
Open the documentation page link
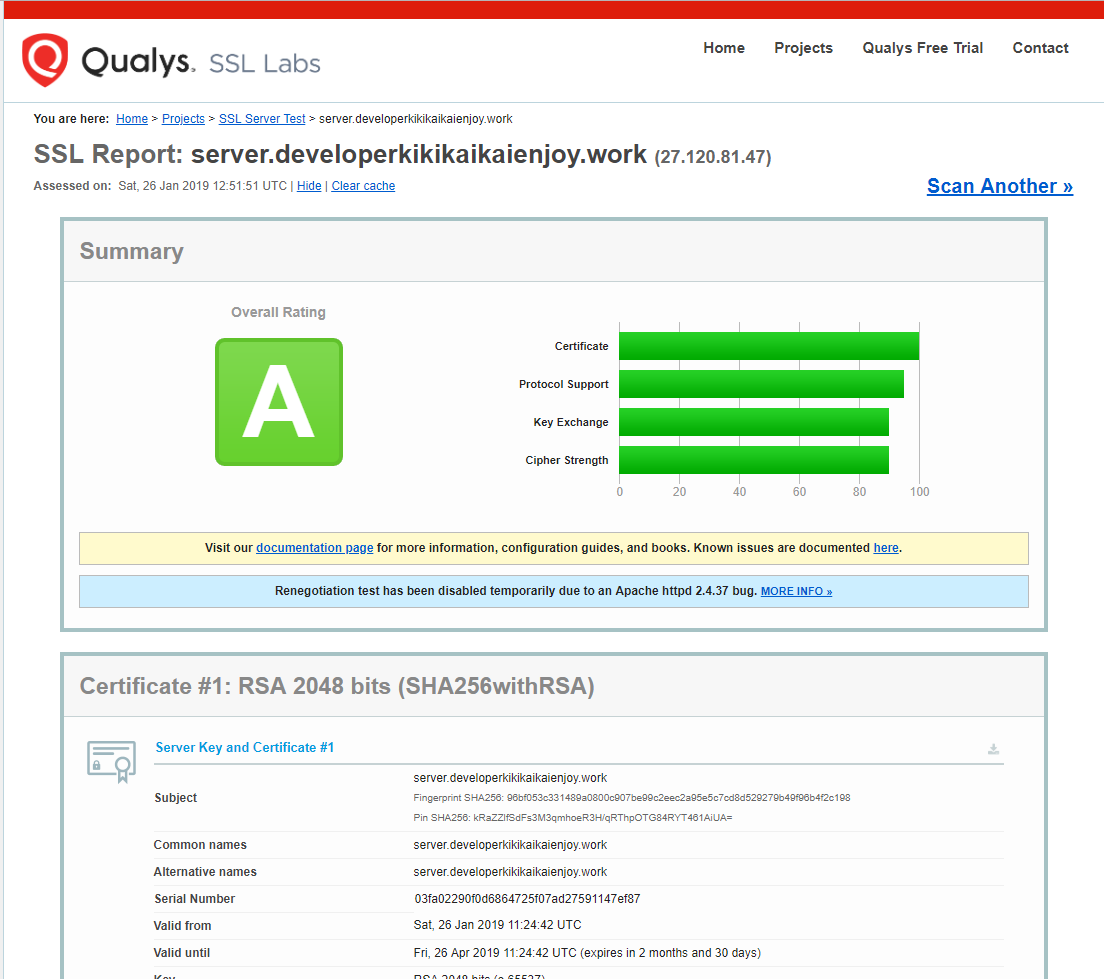click(x=315, y=548)
